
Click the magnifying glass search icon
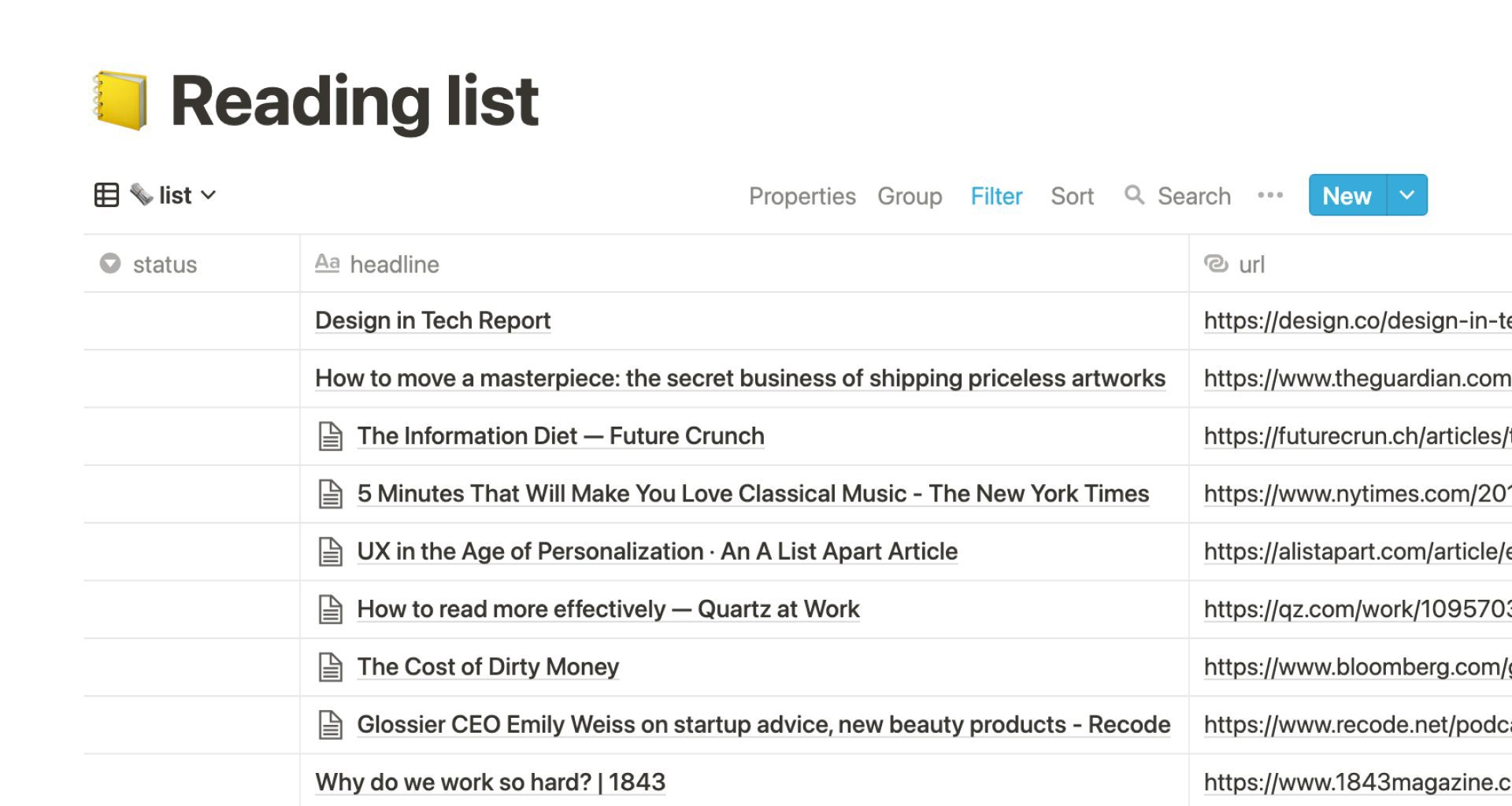coord(1134,195)
